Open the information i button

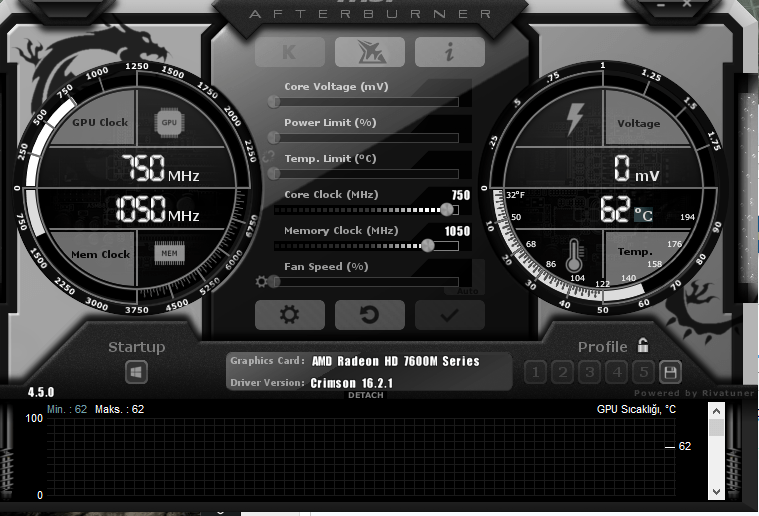tap(450, 52)
